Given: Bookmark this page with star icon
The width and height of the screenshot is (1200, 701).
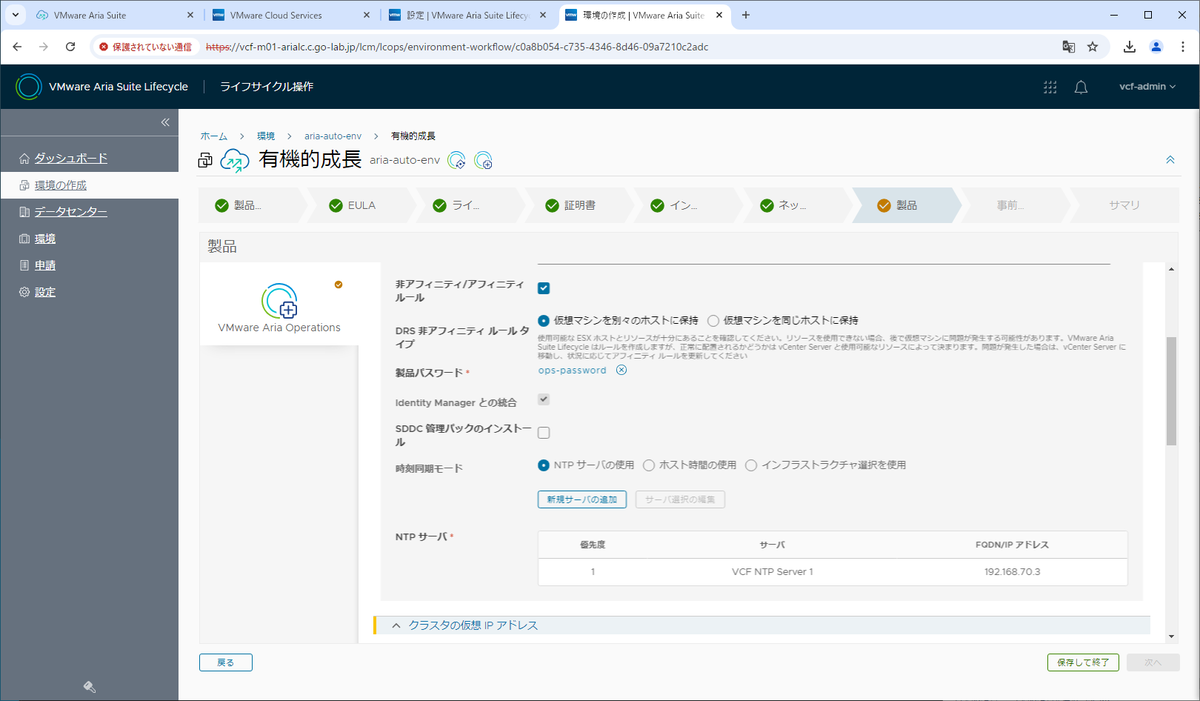Looking at the screenshot, I should (1093, 46).
